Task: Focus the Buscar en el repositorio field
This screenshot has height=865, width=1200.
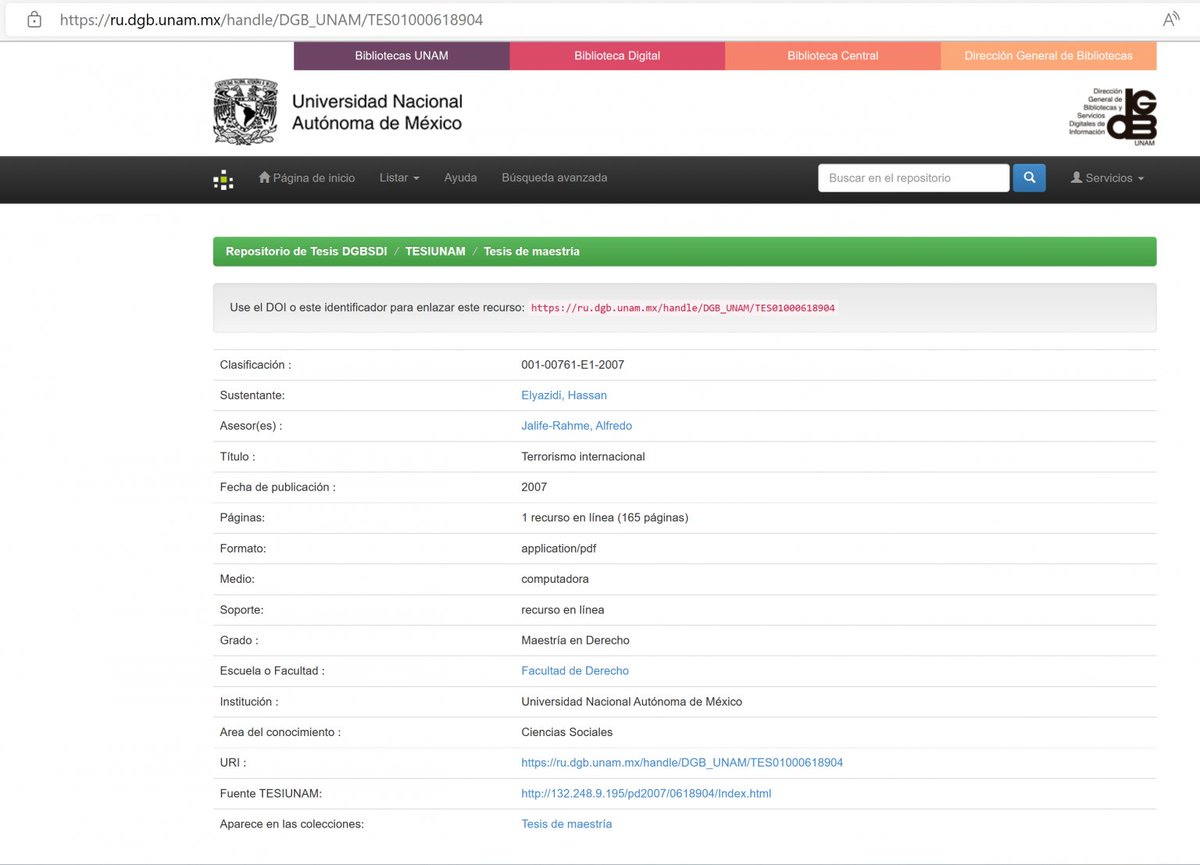Action: [x=914, y=178]
